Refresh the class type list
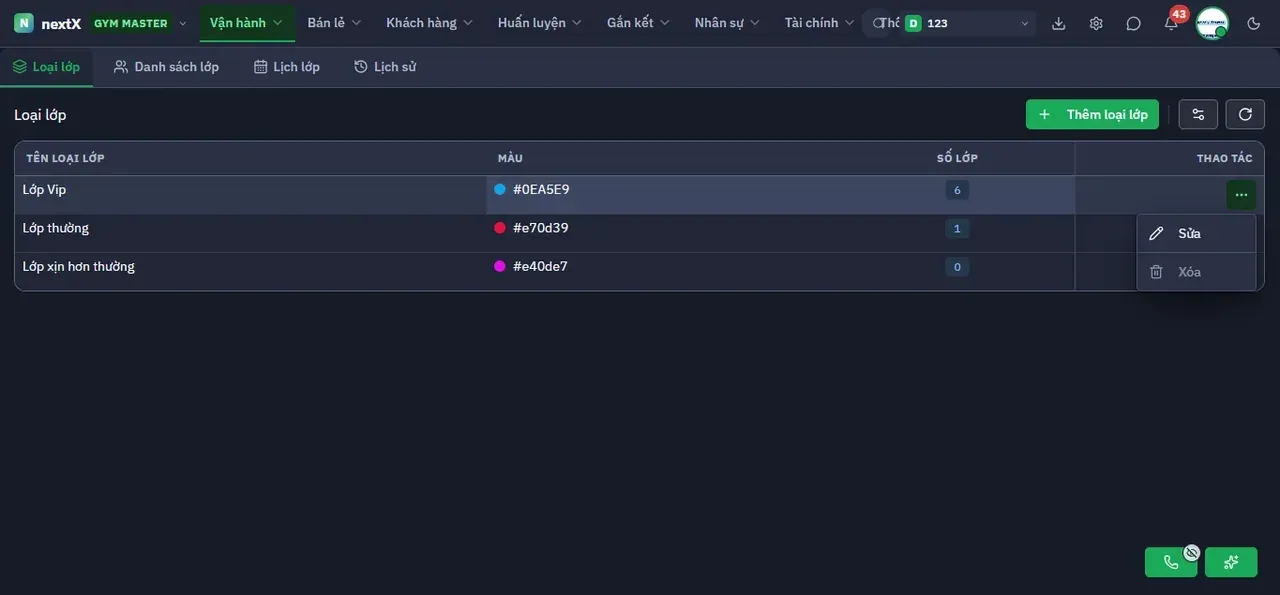Screen dimensions: 1280x595 [1245, 114]
